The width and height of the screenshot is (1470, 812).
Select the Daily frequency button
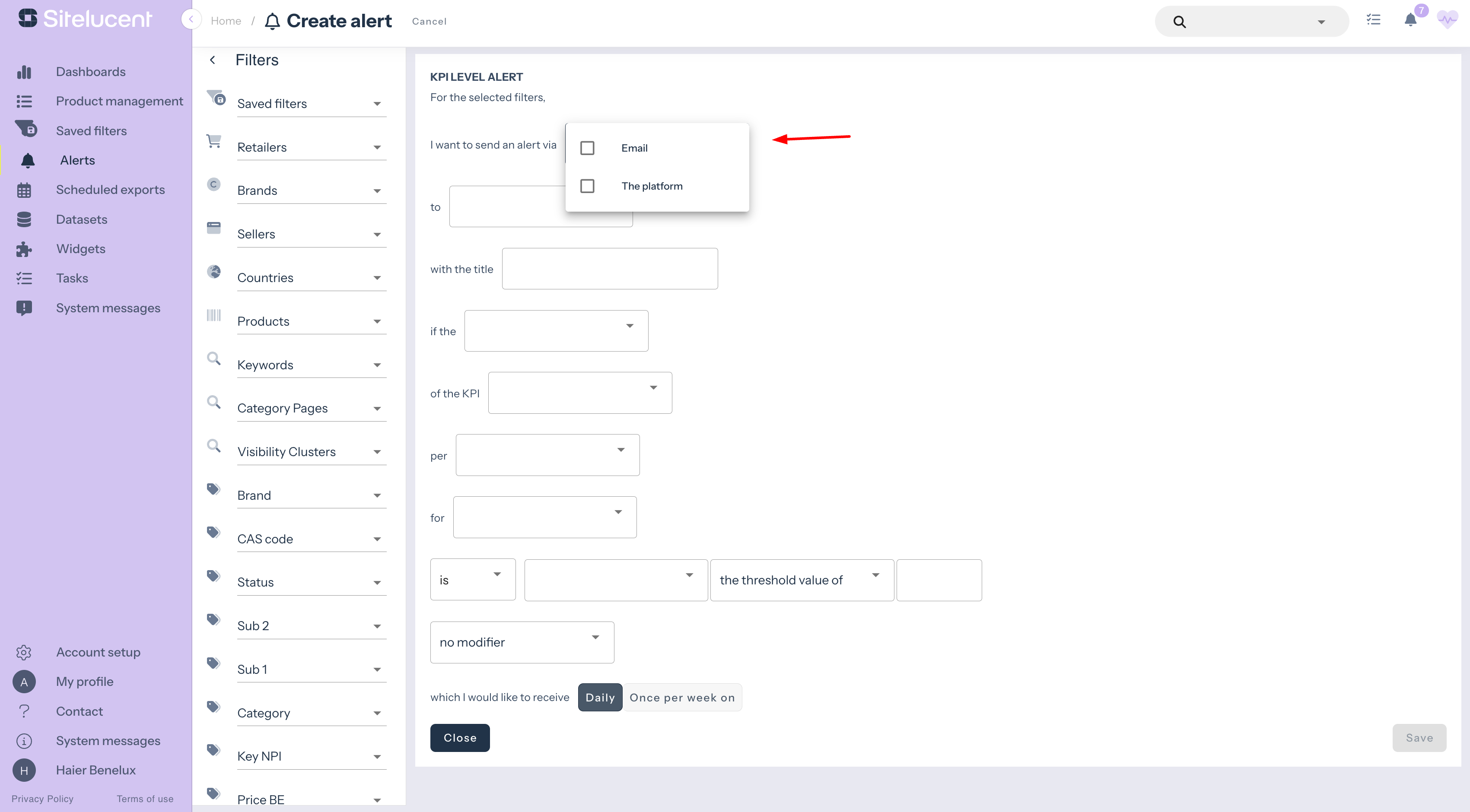[x=600, y=698]
